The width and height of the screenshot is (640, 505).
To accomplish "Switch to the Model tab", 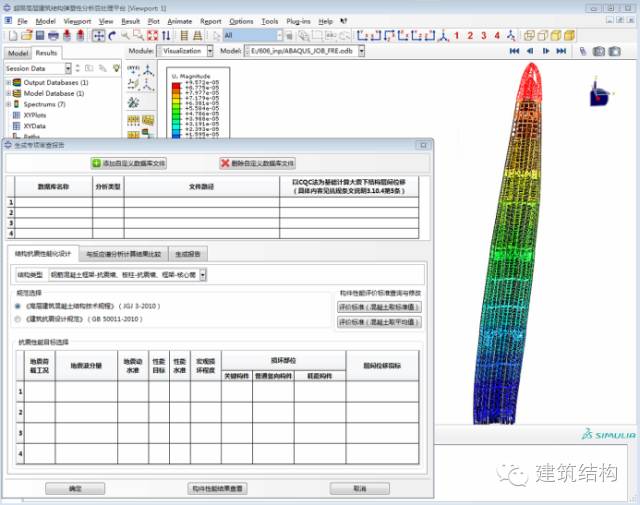I will point(18,53).
